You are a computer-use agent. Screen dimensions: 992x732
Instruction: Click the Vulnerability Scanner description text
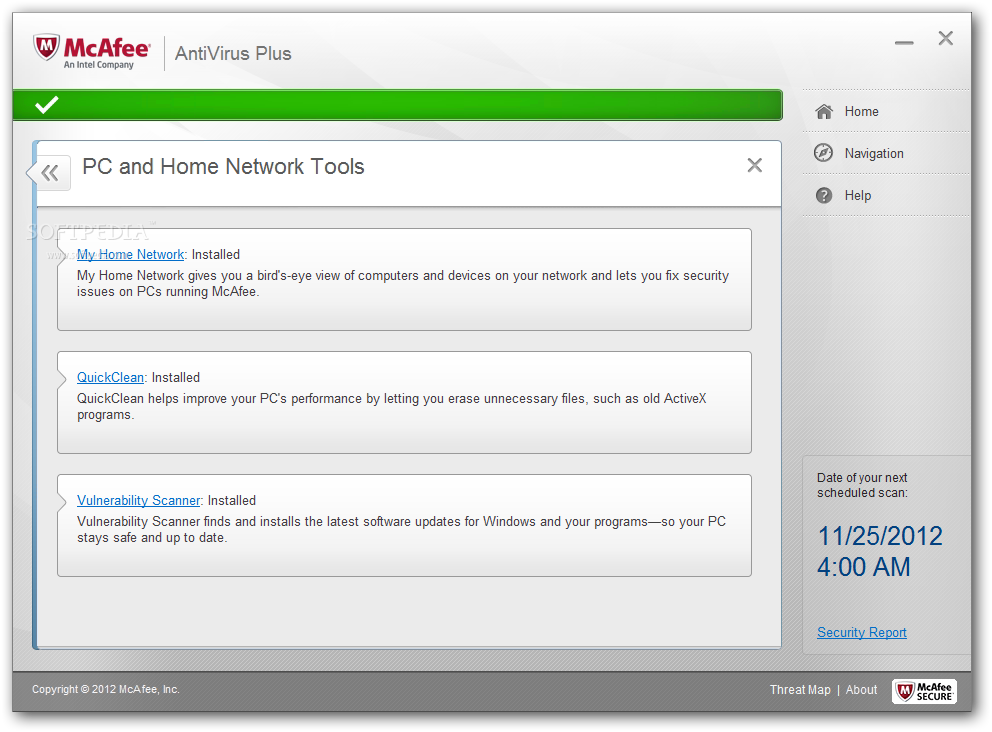tap(401, 530)
